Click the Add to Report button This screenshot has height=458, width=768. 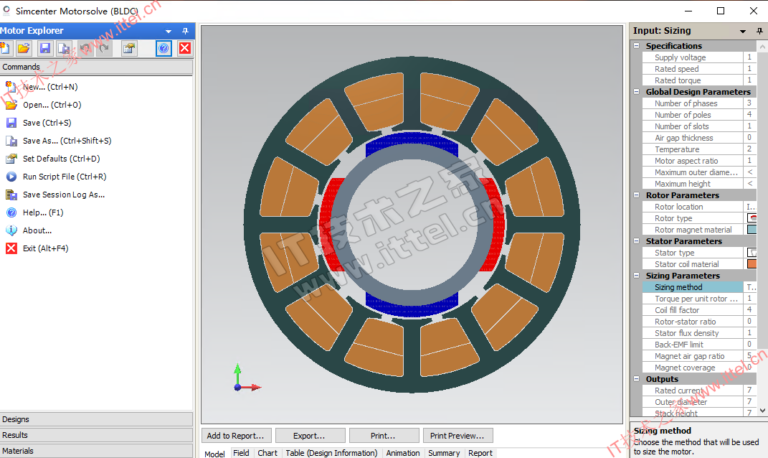click(235, 436)
